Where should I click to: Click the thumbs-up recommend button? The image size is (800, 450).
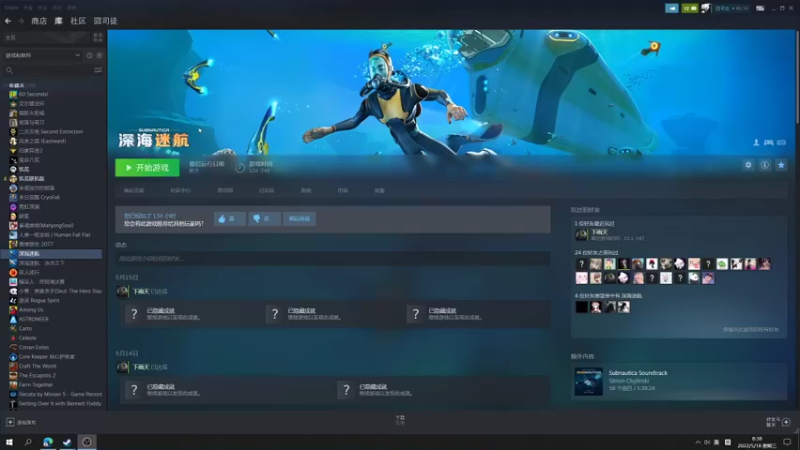click(x=229, y=218)
